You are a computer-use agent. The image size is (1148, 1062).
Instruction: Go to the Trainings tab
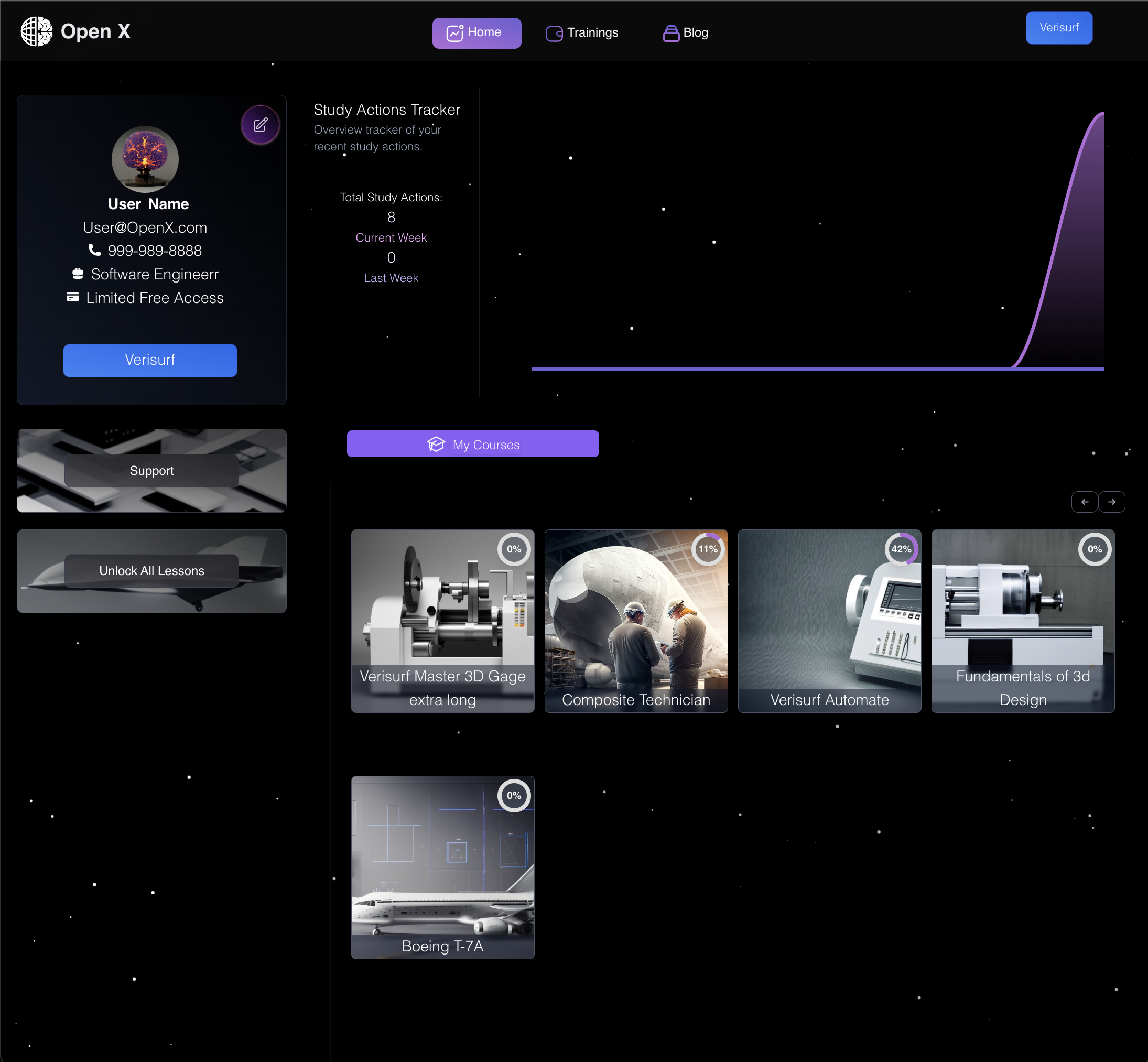(582, 32)
